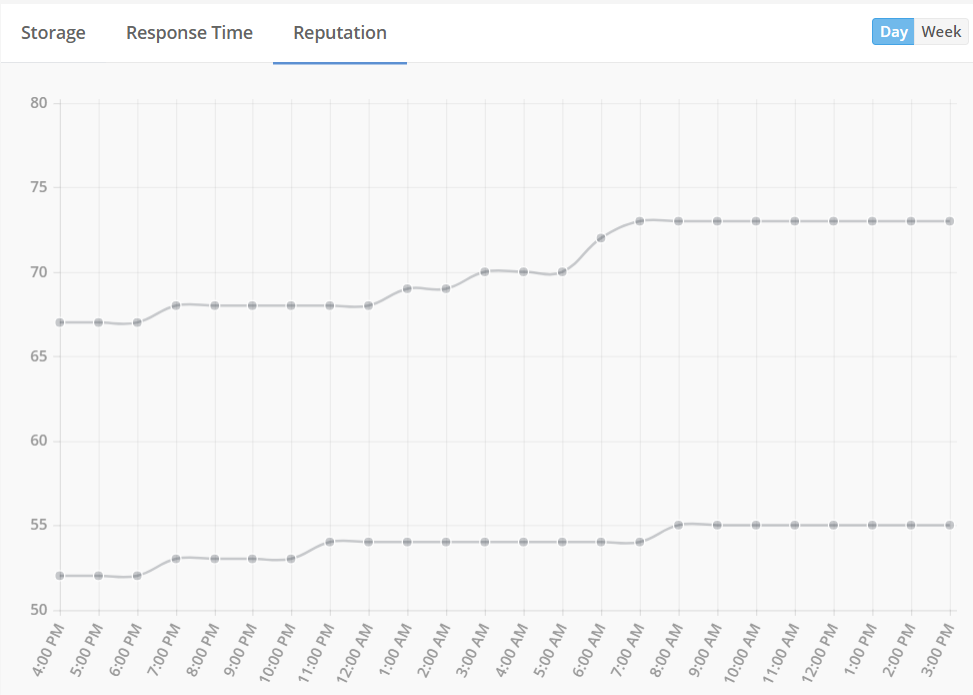Click upper line point at 7:00 PM
This screenshot has width=973, height=695.
pyautogui.click(x=176, y=305)
